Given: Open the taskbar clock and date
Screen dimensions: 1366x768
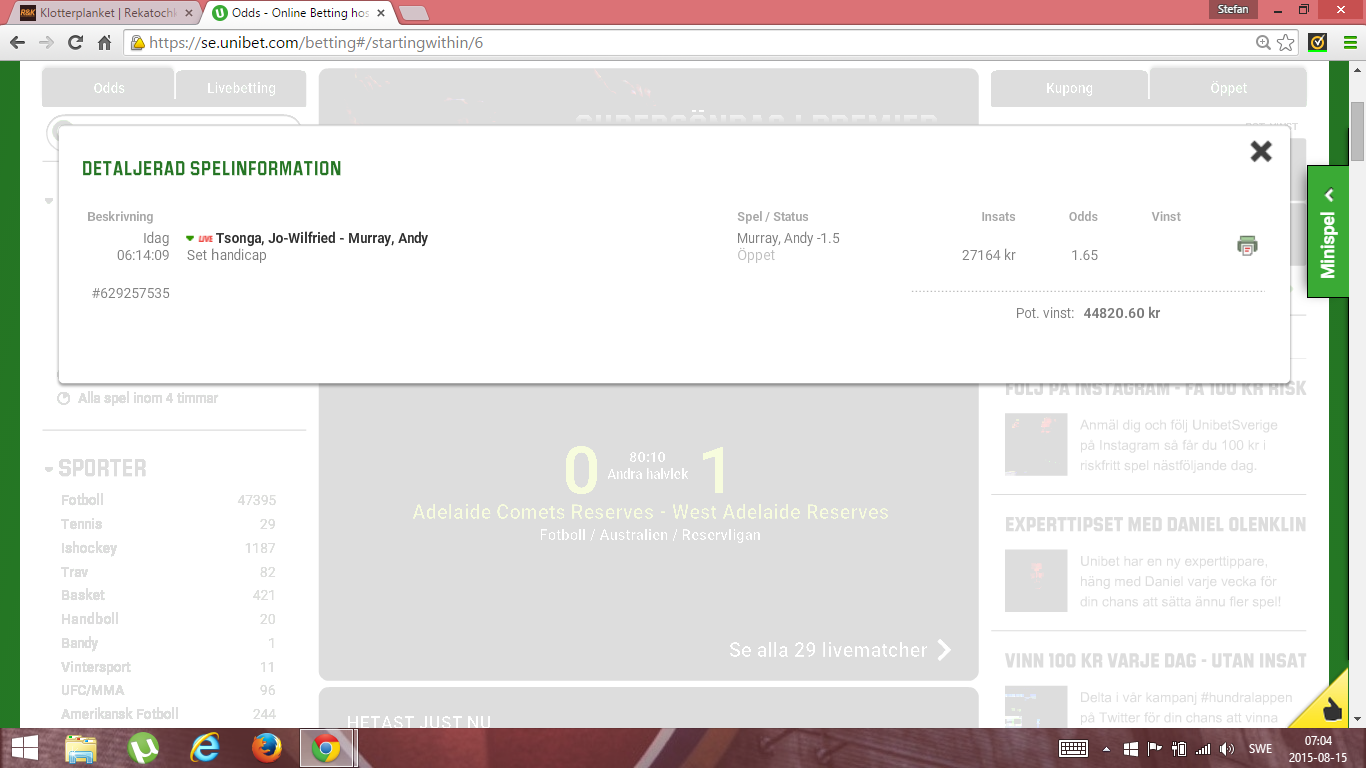Looking at the screenshot, I should pyautogui.click(x=1318, y=748).
